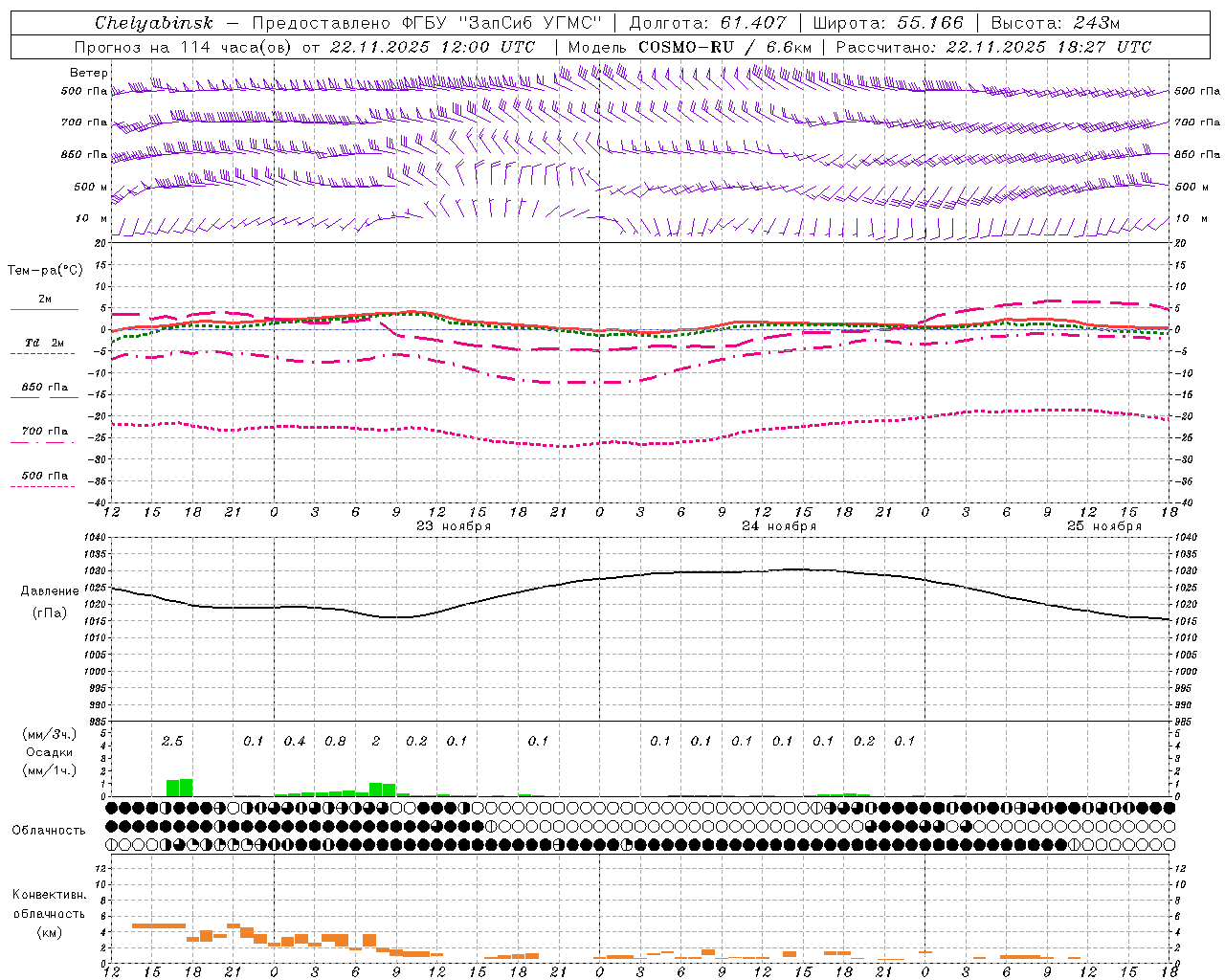1225x980 pixels.
Task: Click the 0.8 precipitation value
Action: (x=335, y=741)
